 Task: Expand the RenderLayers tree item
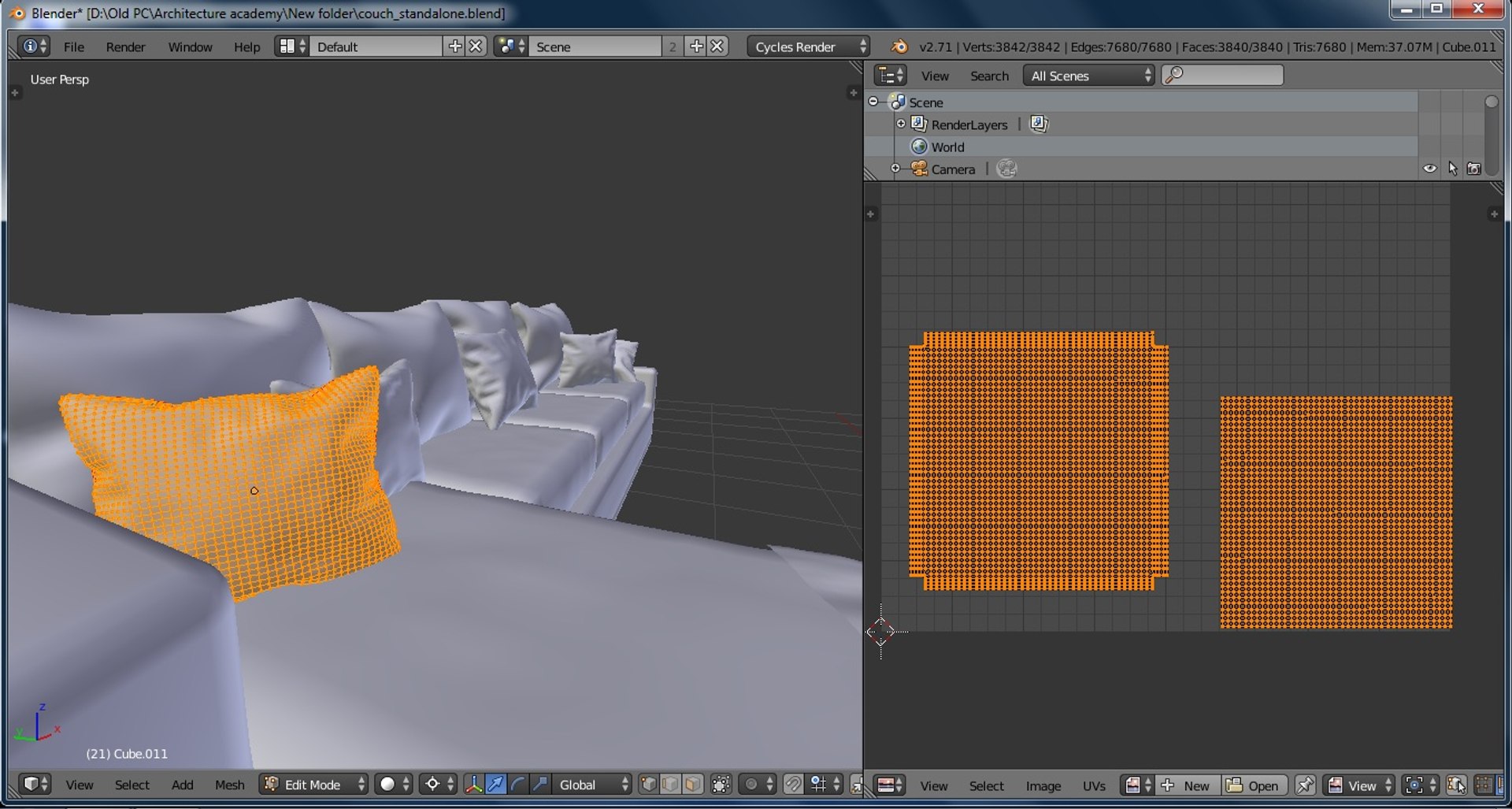[x=901, y=124]
